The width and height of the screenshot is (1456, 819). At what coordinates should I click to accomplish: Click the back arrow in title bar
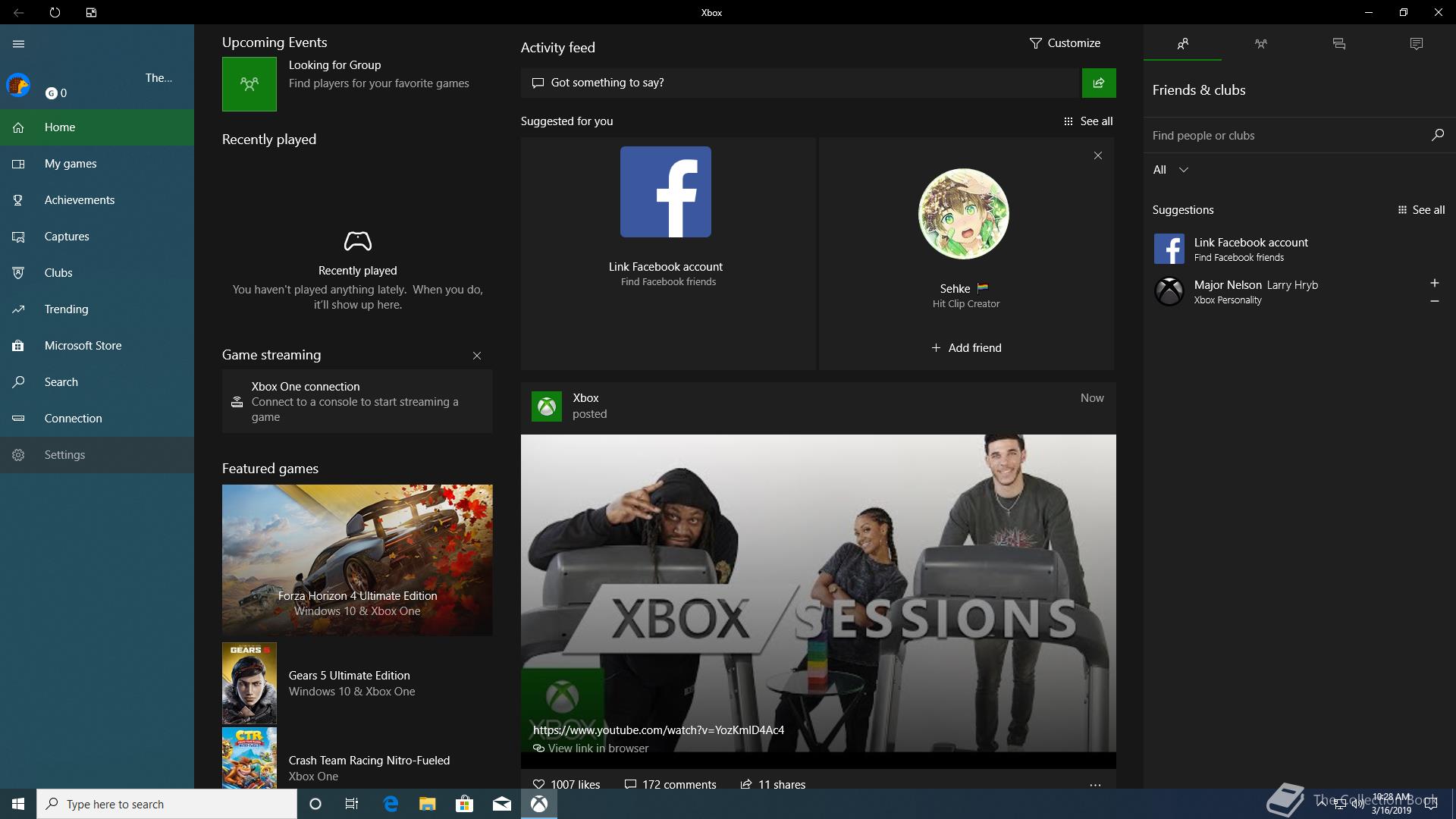coord(18,12)
